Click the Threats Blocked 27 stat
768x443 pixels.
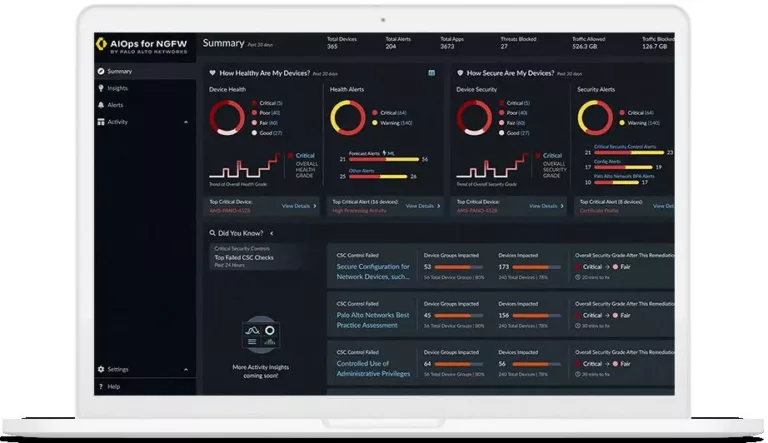tap(518, 43)
